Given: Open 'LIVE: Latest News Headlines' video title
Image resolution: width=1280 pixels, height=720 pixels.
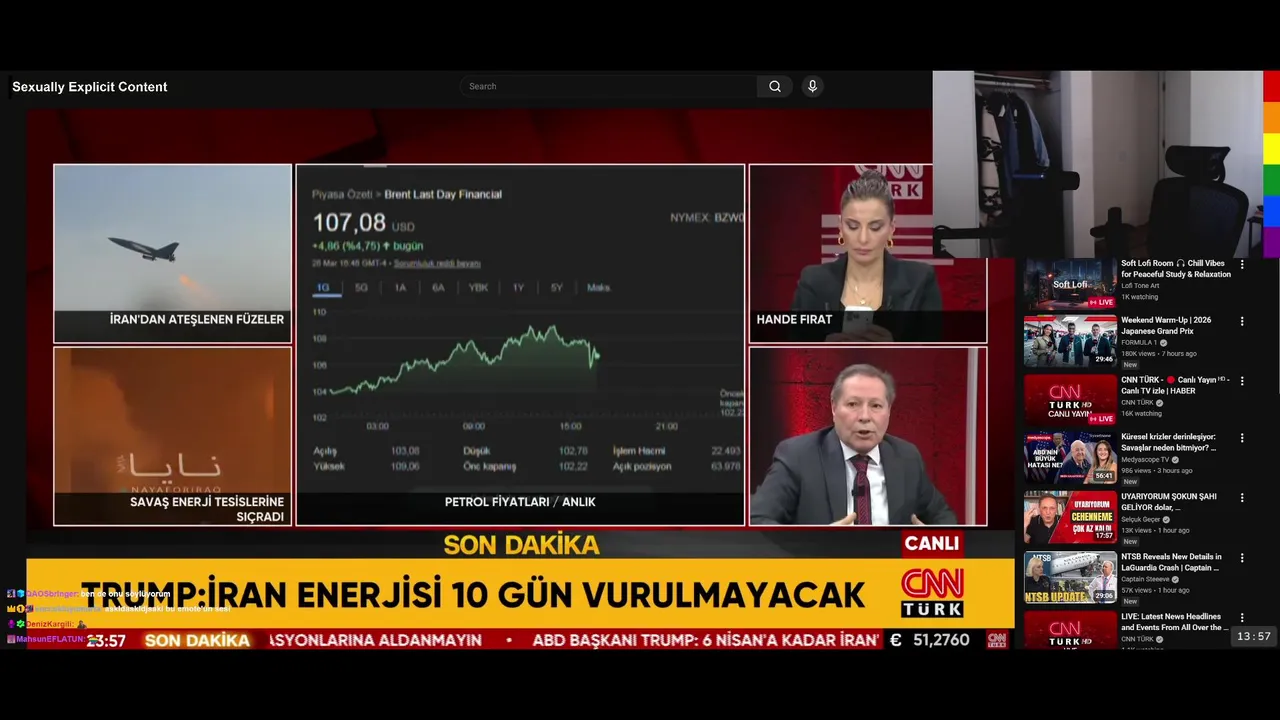Looking at the screenshot, I should coord(1173,622).
